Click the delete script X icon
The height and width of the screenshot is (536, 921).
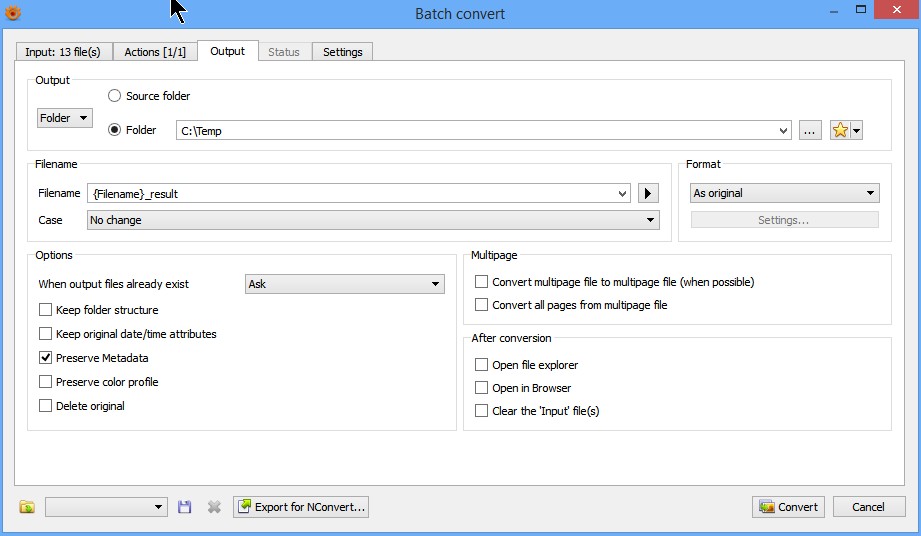(x=213, y=507)
